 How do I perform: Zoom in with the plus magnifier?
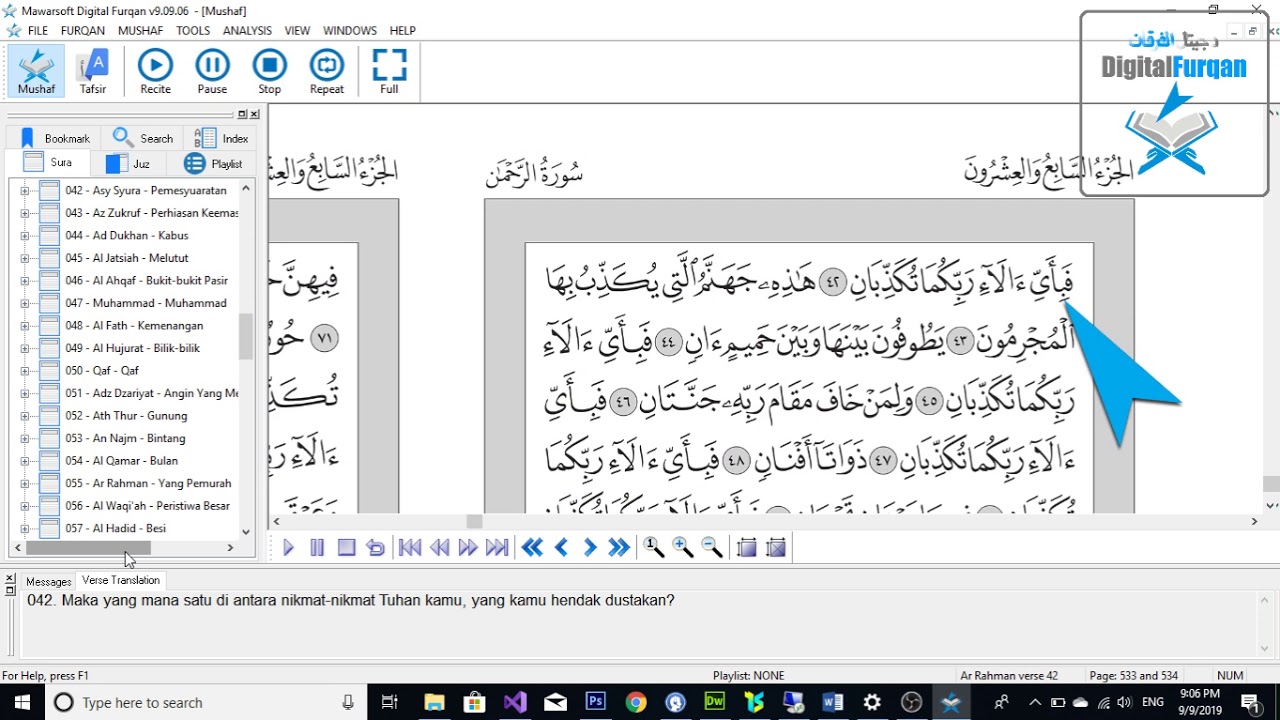(x=683, y=547)
